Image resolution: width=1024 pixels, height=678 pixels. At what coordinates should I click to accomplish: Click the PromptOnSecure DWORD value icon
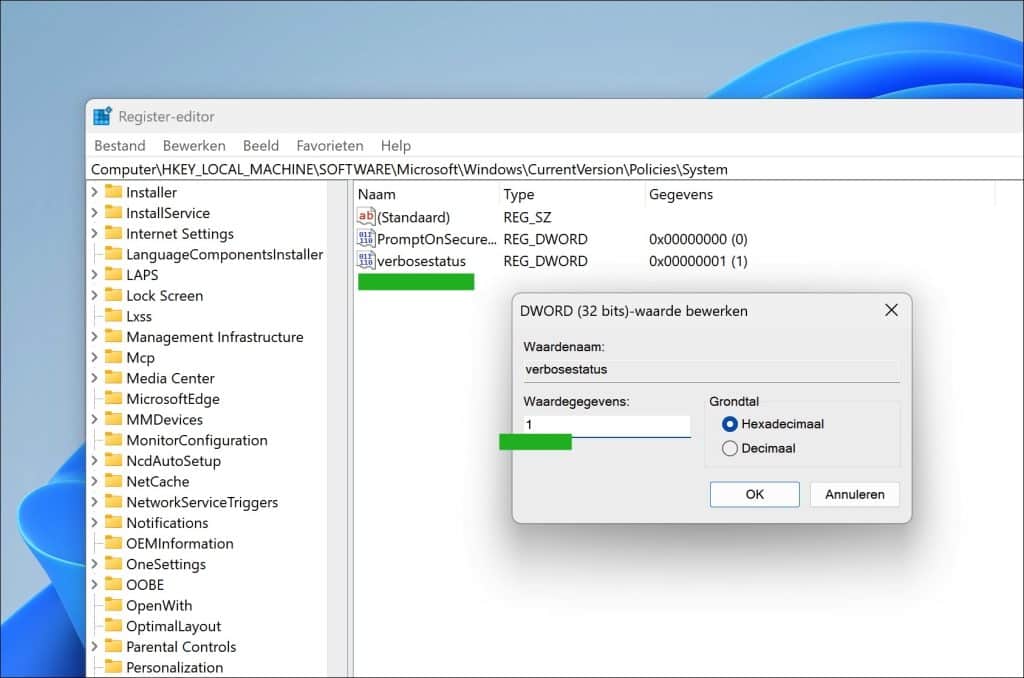tap(366, 239)
